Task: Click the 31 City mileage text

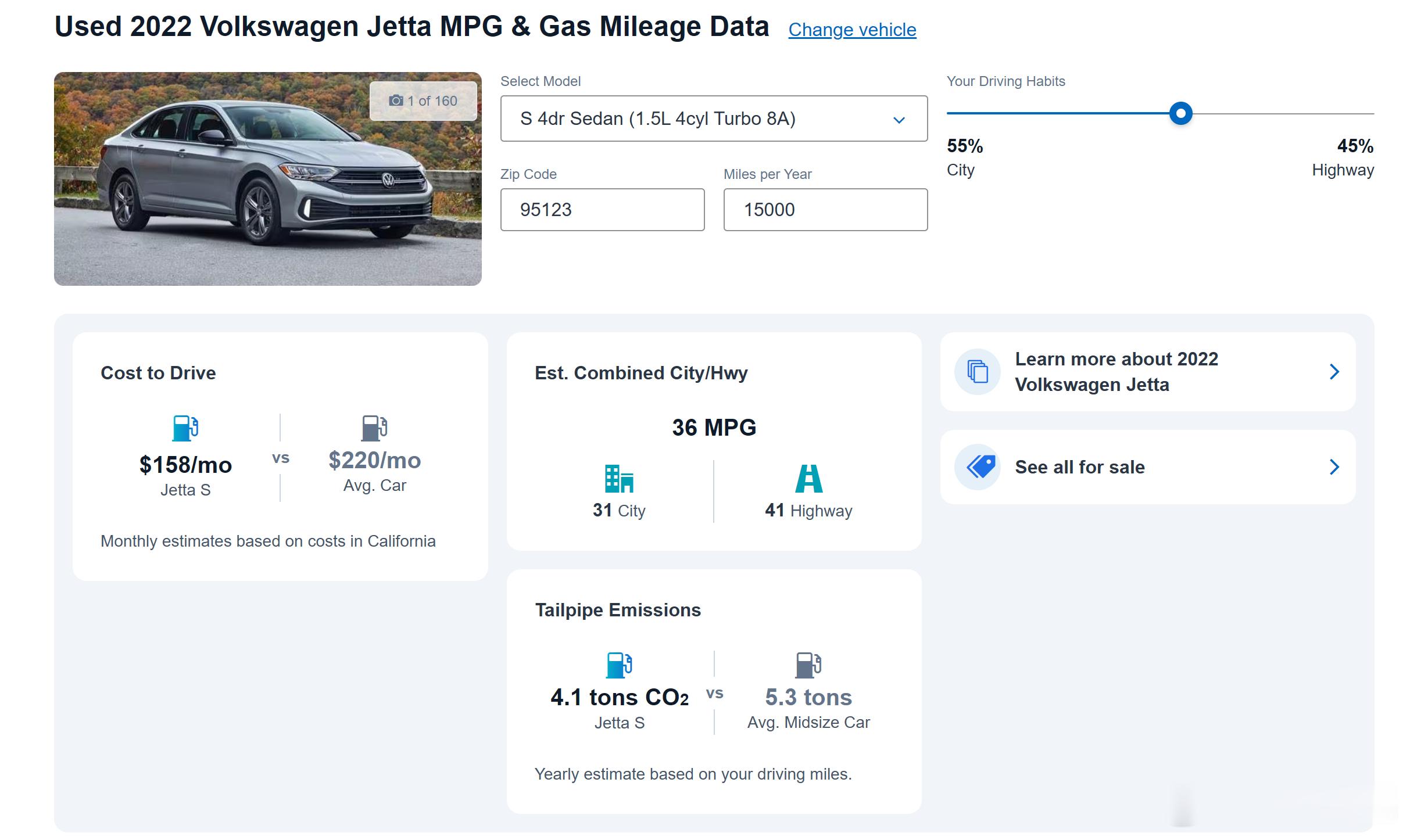Action: pyautogui.click(x=619, y=511)
